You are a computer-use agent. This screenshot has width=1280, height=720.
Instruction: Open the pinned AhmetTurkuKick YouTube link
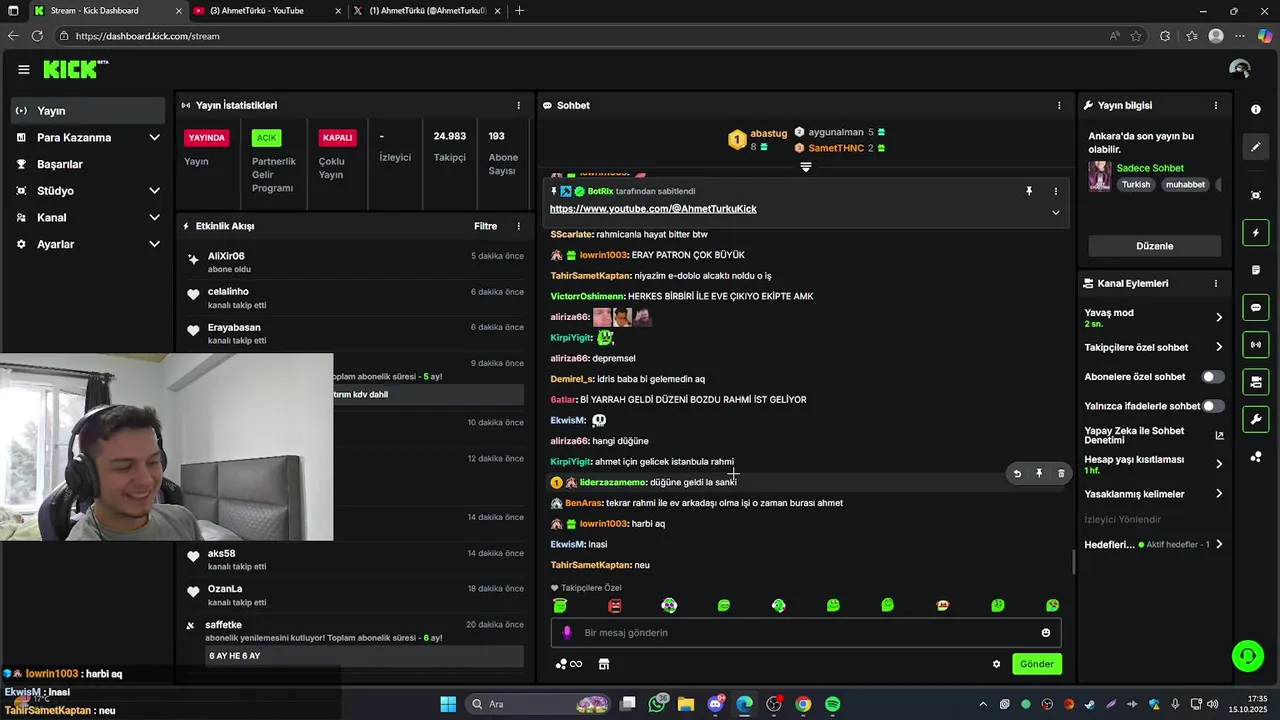click(653, 209)
